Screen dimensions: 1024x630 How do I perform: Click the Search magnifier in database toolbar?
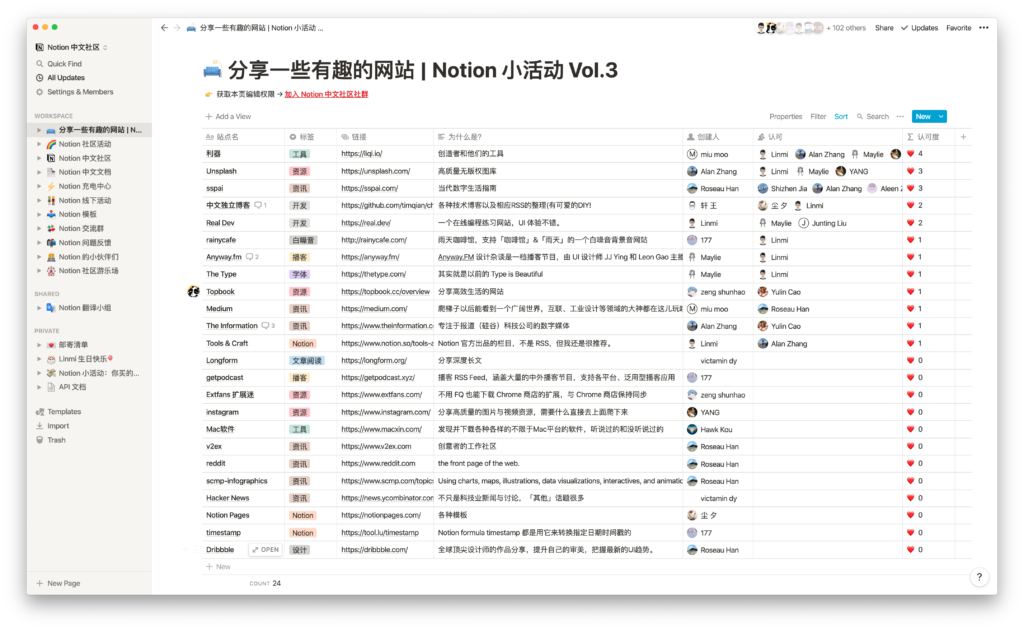click(x=860, y=116)
